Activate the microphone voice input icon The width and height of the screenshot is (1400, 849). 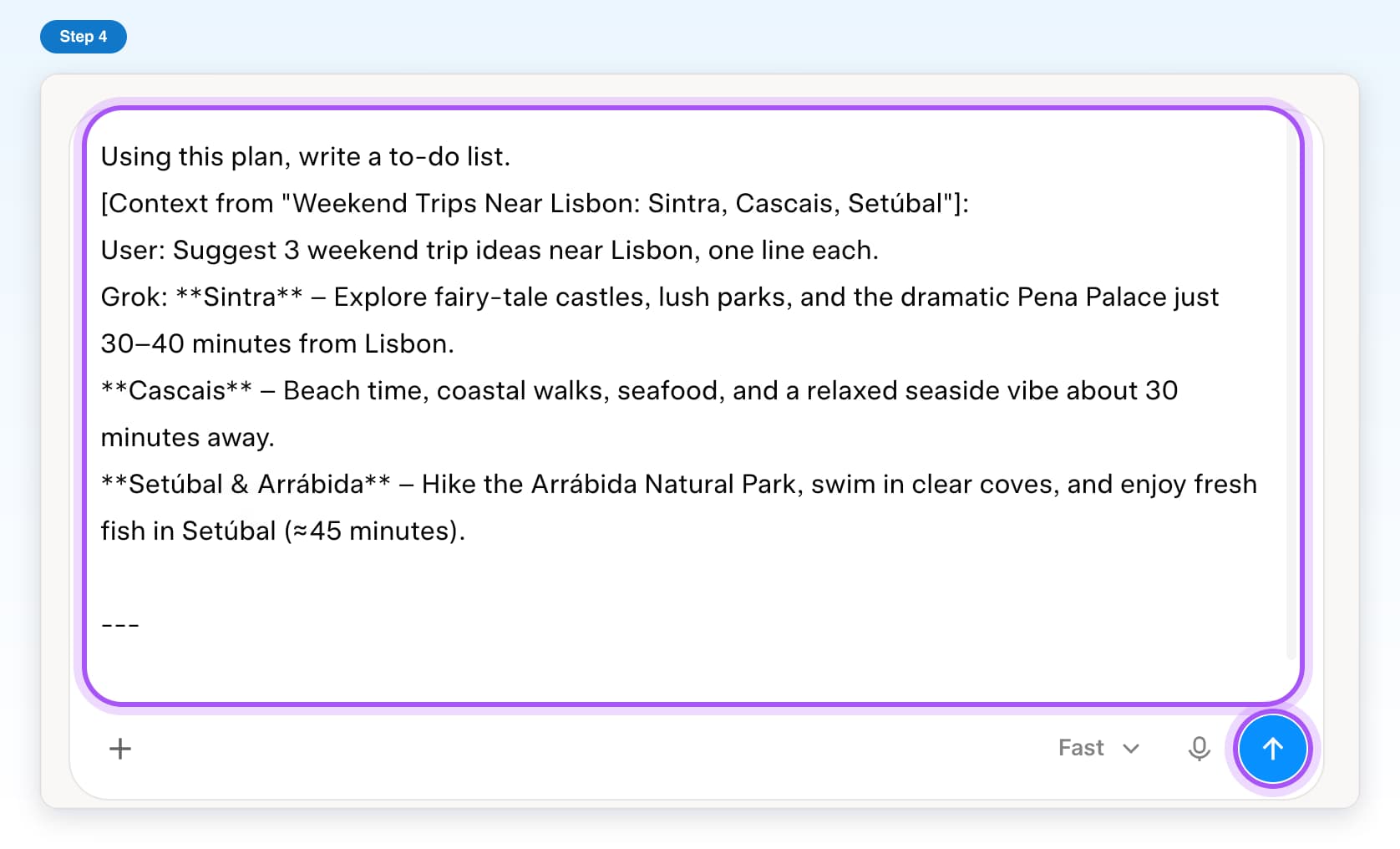[1199, 749]
